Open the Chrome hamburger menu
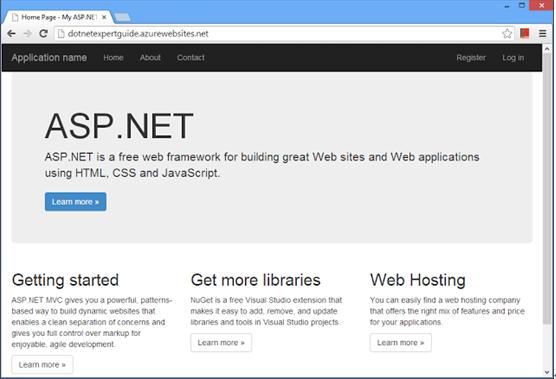Viewport: 556px width, 379px height. pos(542,34)
